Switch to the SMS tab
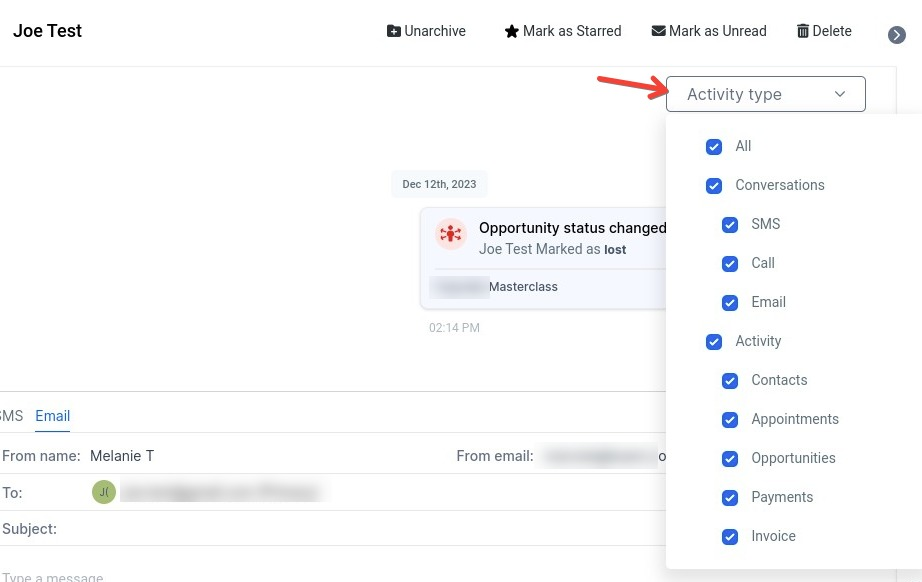The width and height of the screenshot is (922, 582). coord(10,416)
